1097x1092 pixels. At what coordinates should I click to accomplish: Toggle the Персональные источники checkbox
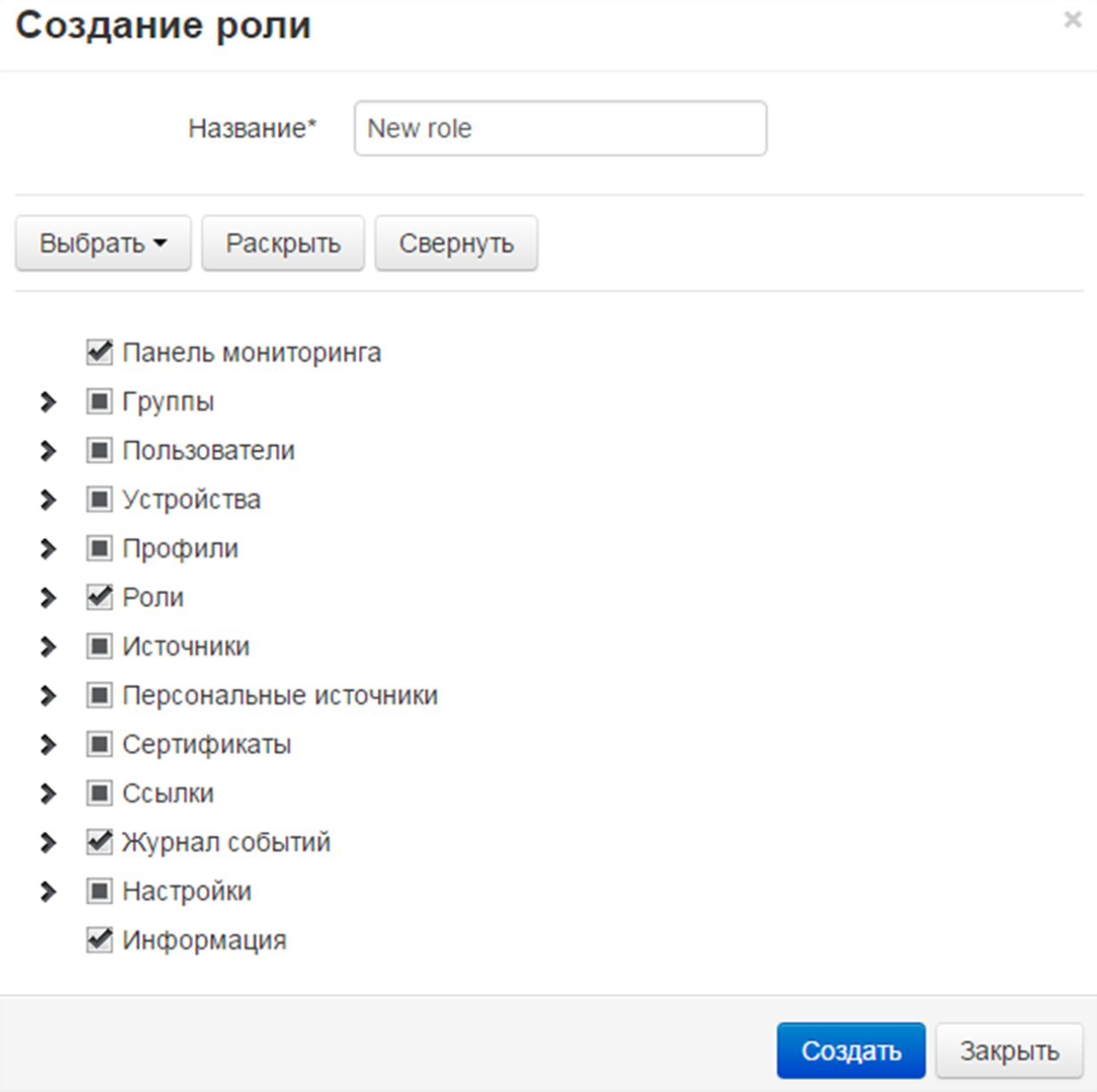click(x=99, y=695)
